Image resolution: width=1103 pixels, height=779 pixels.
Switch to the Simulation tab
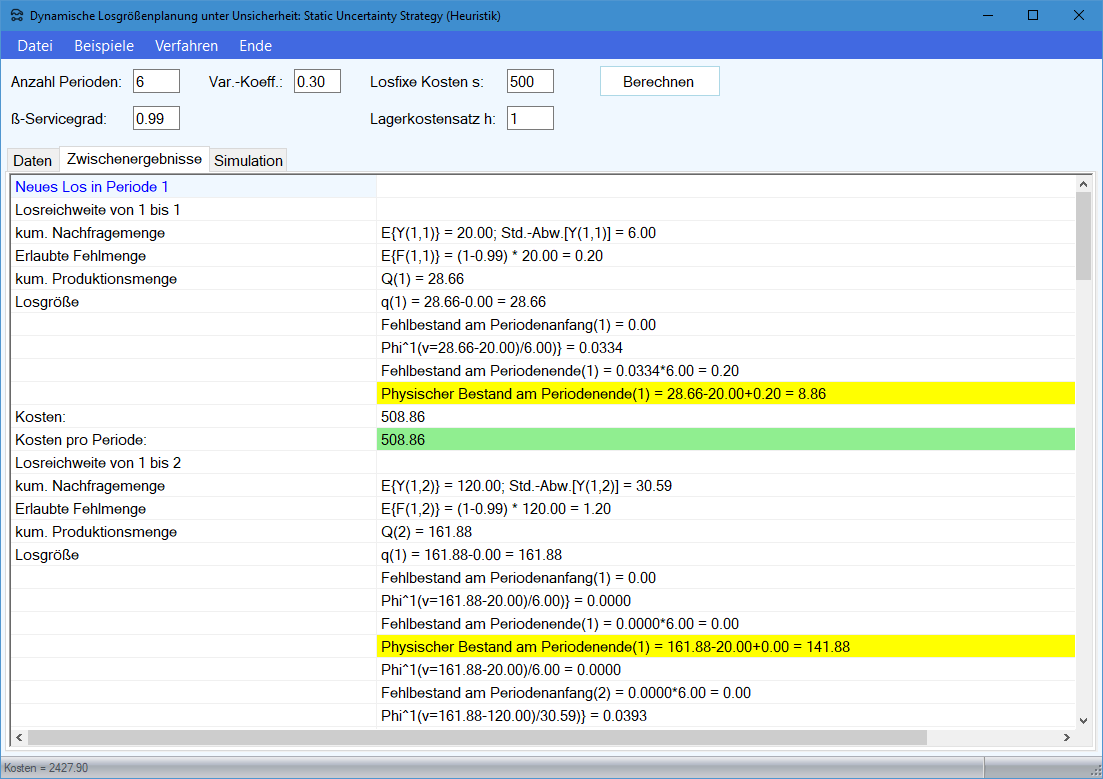point(248,161)
